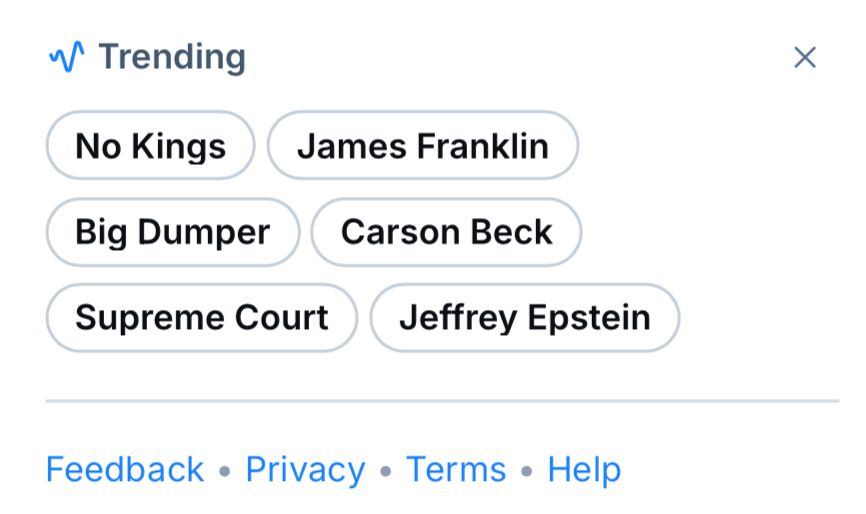Click the blue trending pulse icon

coord(66,58)
